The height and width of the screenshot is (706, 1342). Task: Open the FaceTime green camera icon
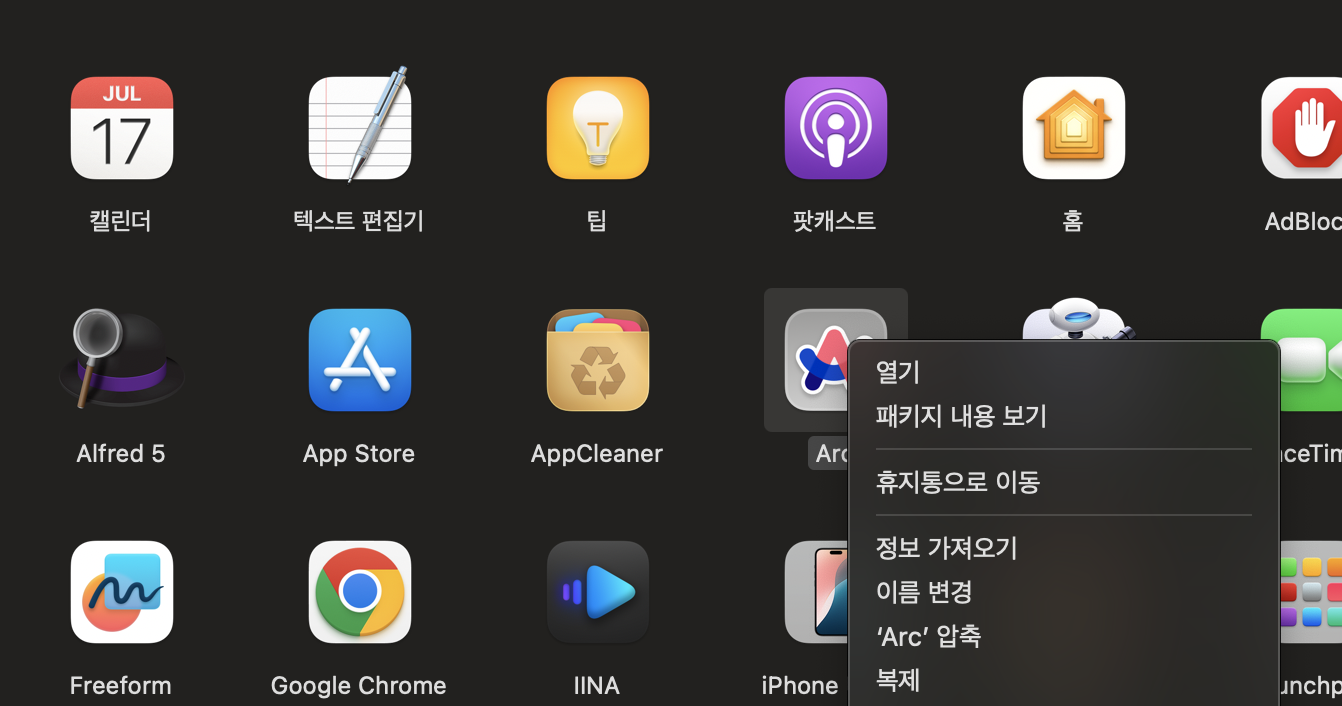[x=1310, y=360]
